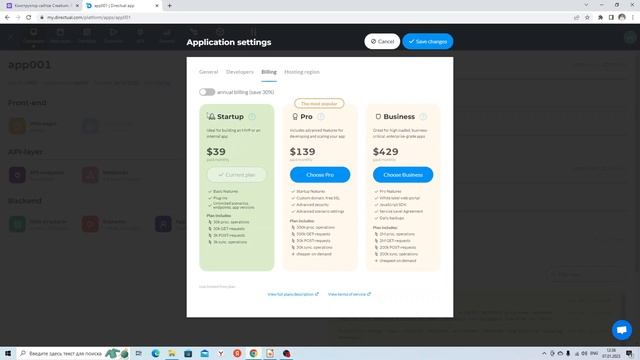Share this page from the address bar
Viewport: 640px width, 360px height.
[576, 17]
